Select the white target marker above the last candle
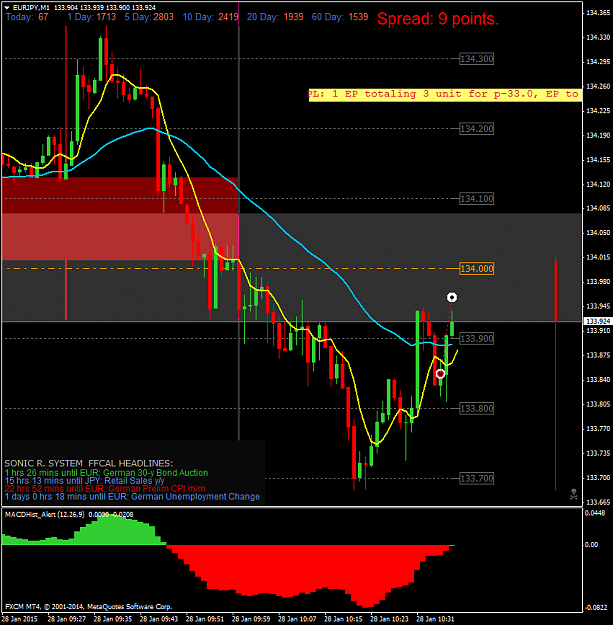Screen dimensions: 613x625 click(x=452, y=297)
